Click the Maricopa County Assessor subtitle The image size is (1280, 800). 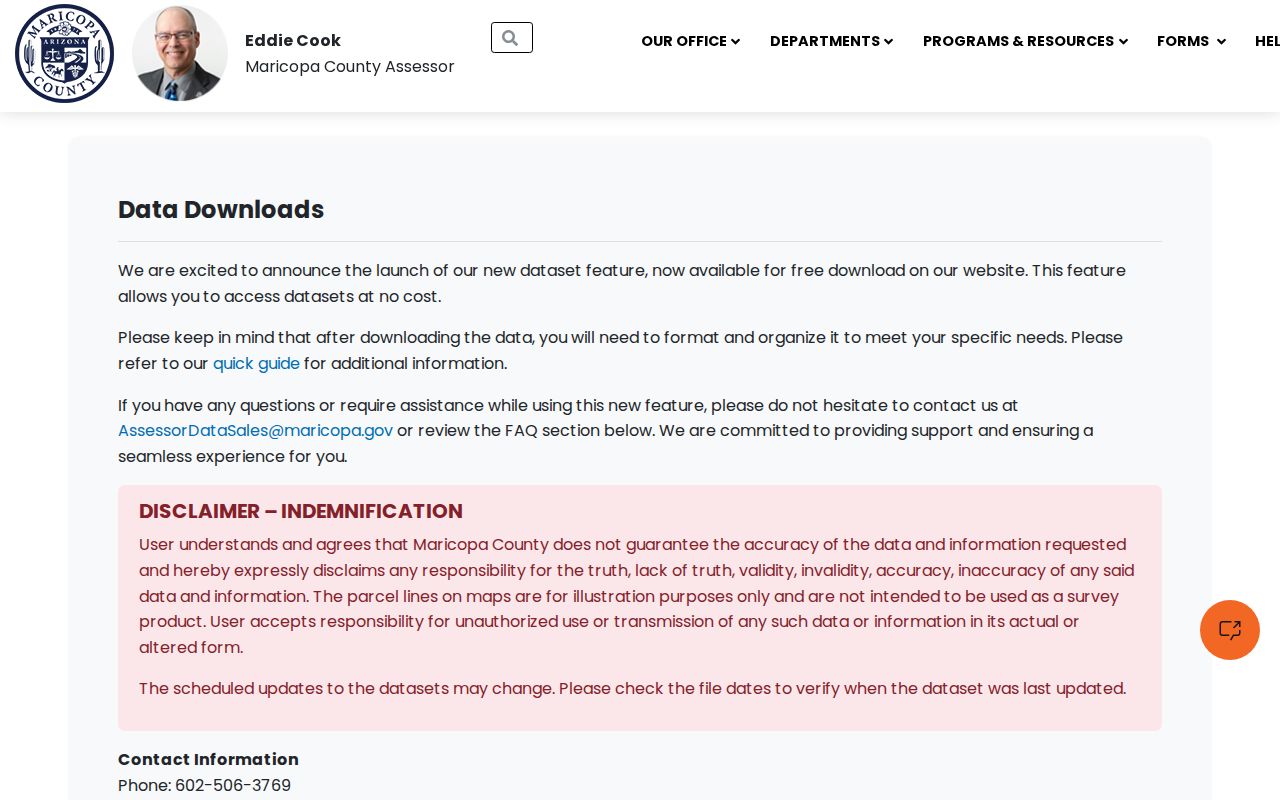pos(350,66)
